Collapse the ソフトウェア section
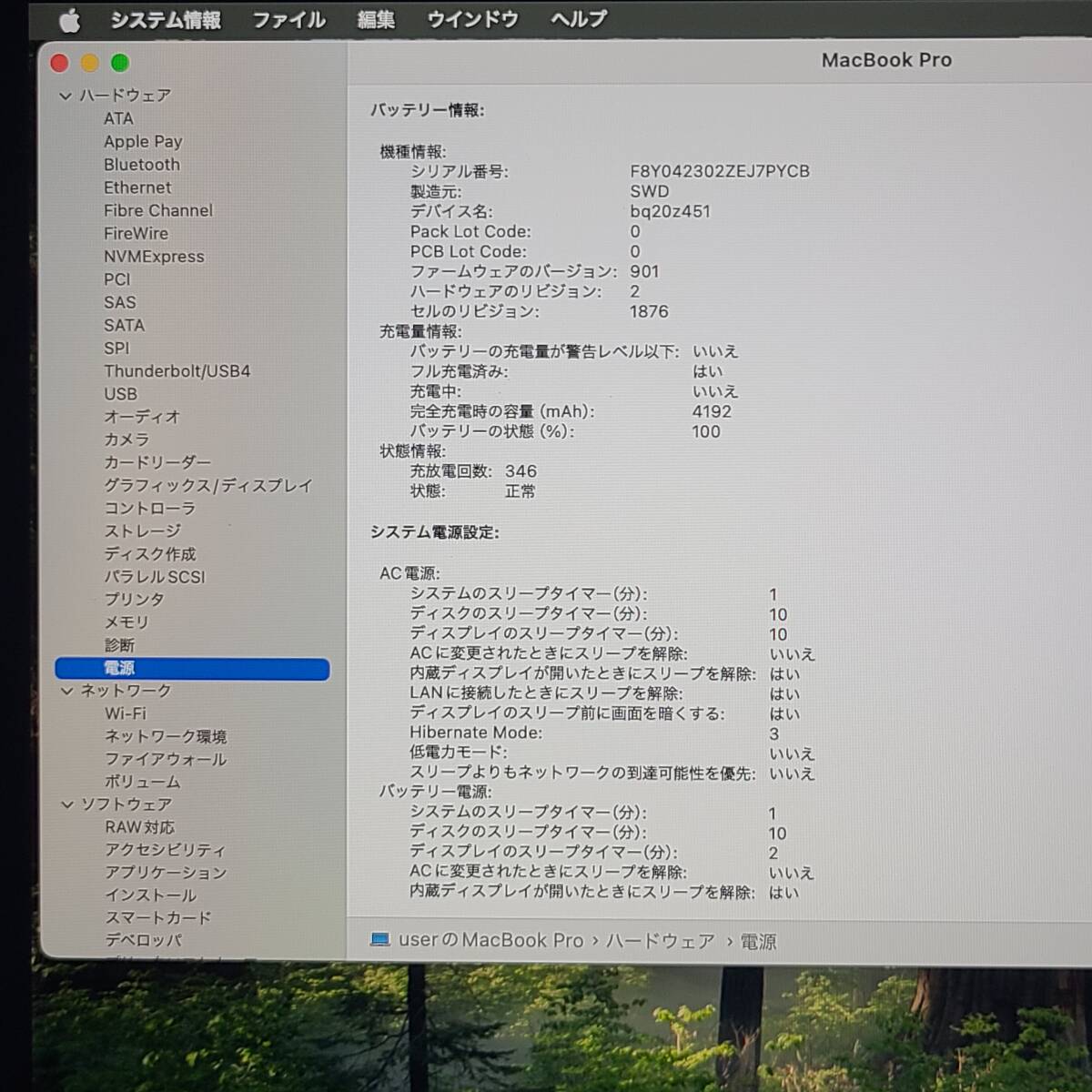Screen dimensions: 1092x1092 click(67, 805)
